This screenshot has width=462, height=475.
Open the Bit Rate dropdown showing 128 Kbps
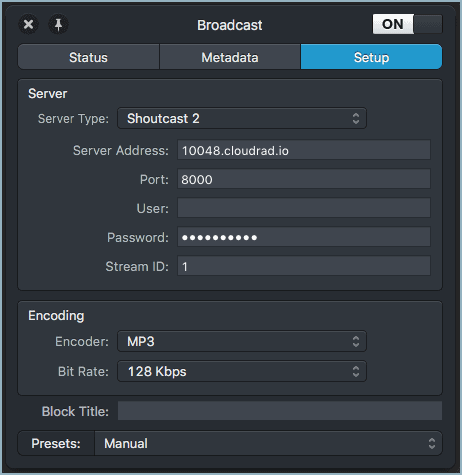tap(242, 371)
